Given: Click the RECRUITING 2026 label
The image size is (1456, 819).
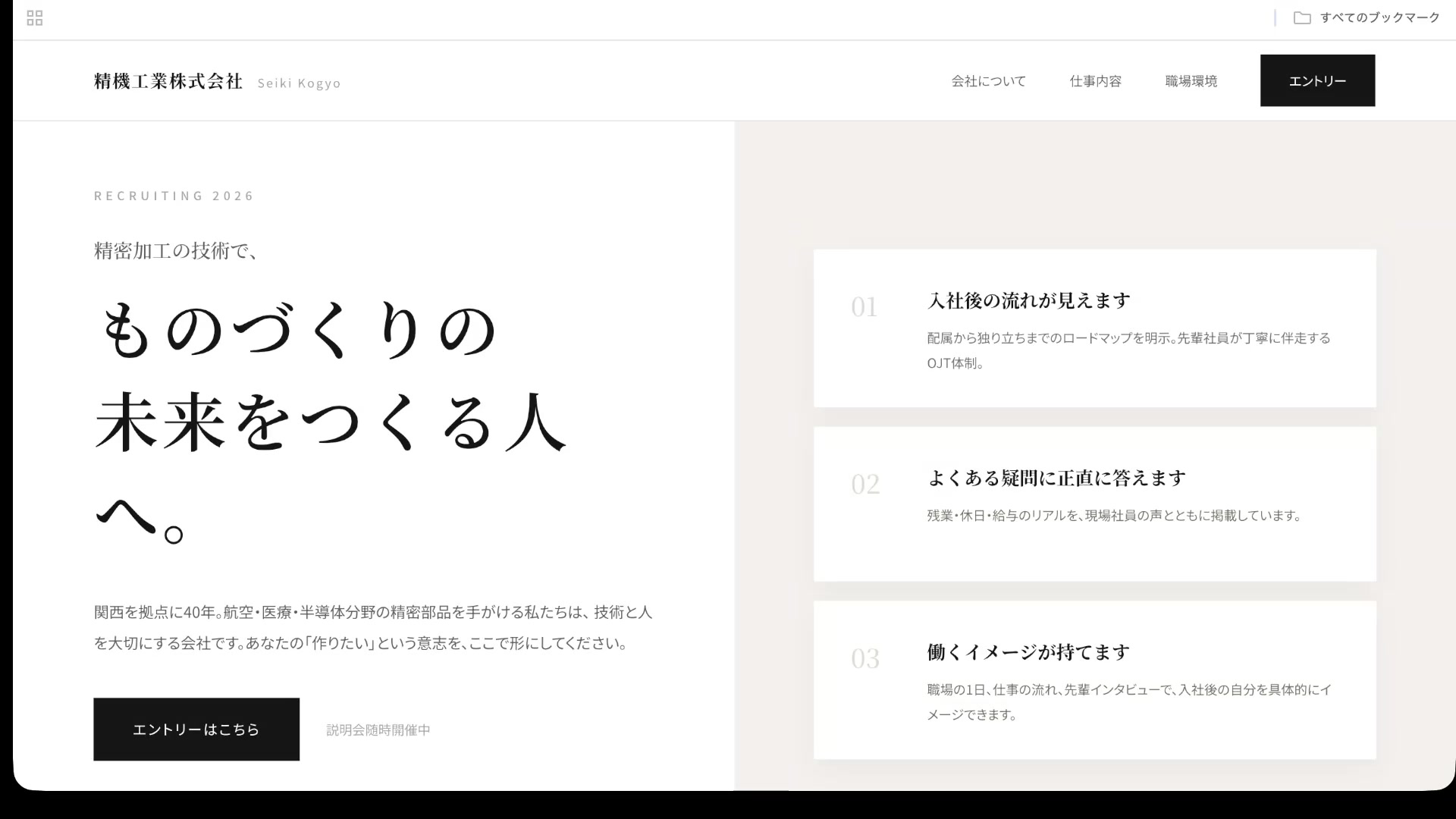Looking at the screenshot, I should click(x=174, y=196).
